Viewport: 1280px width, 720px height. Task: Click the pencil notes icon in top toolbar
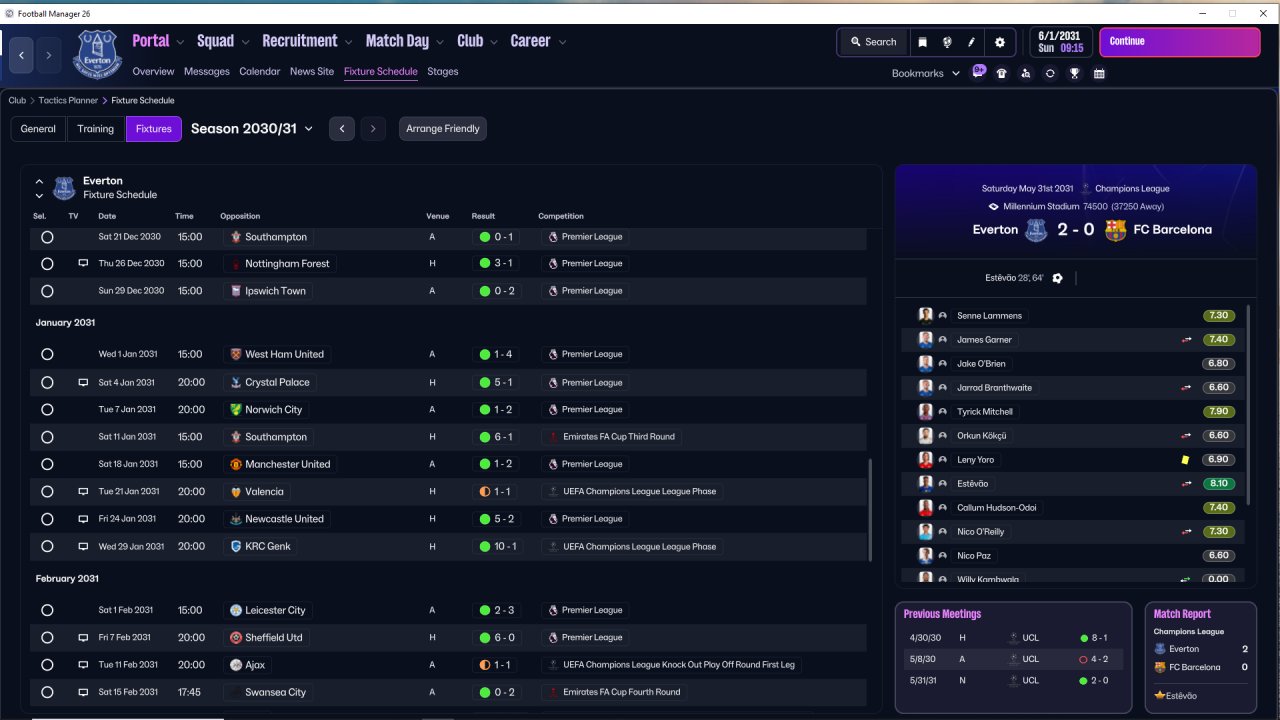pyautogui.click(x=971, y=42)
